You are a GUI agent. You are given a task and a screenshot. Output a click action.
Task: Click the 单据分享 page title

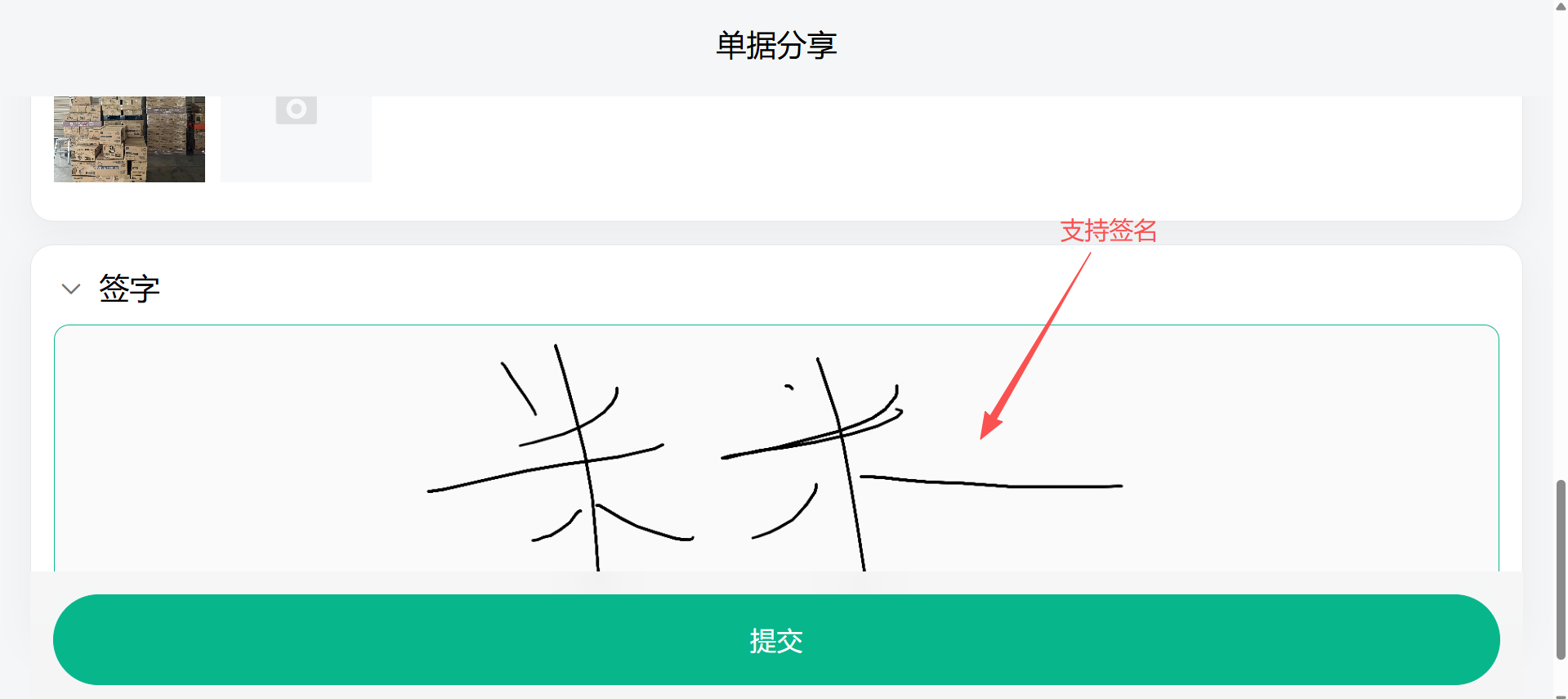click(x=776, y=45)
